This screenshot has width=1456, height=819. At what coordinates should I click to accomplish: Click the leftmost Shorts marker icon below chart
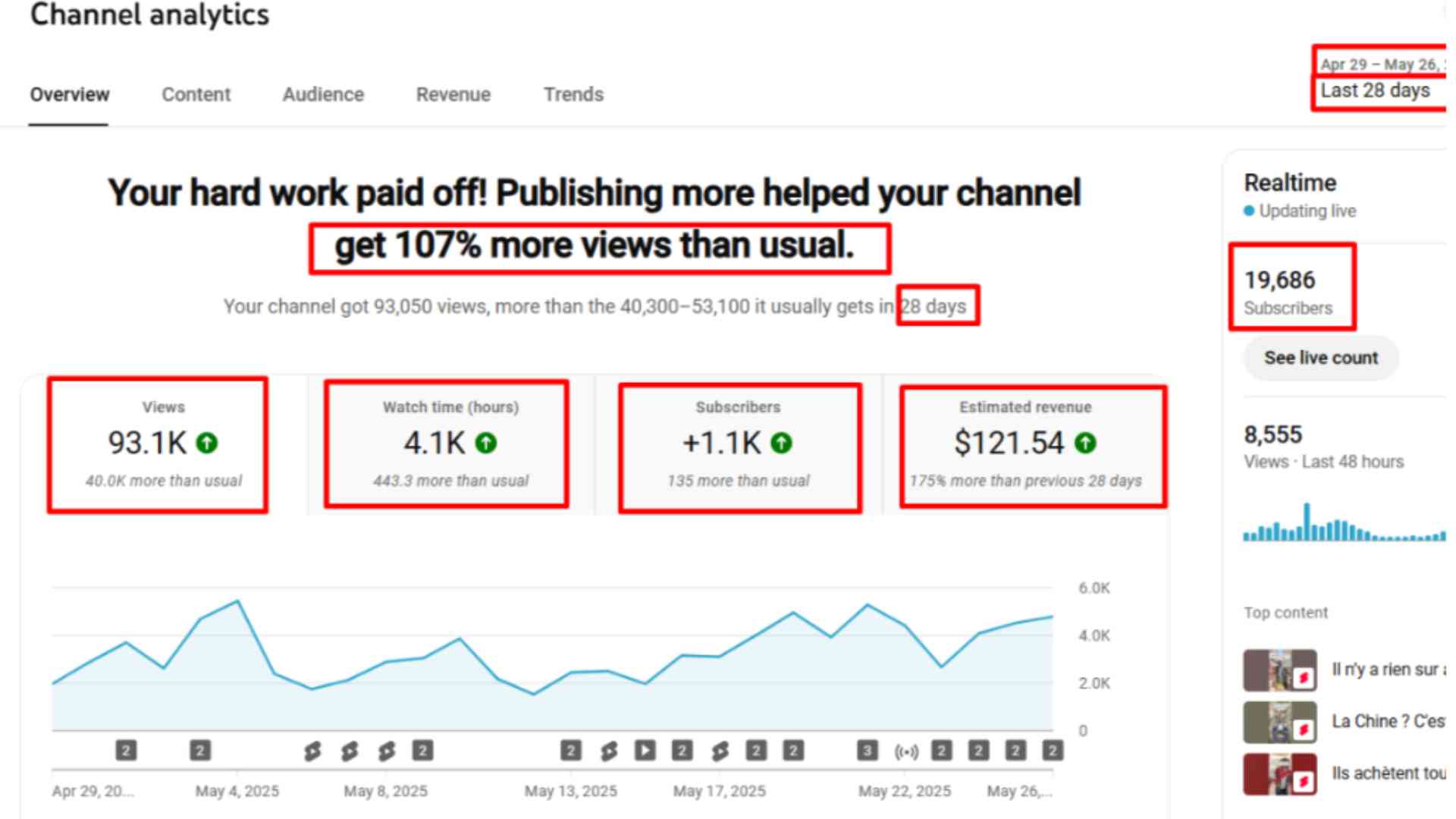312,751
